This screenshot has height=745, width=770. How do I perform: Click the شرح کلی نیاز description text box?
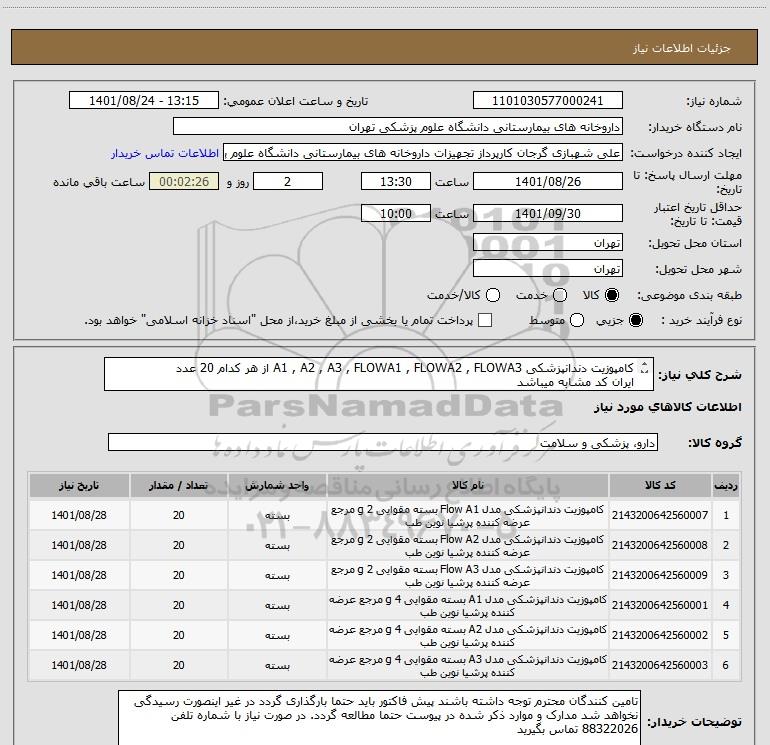click(x=379, y=375)
